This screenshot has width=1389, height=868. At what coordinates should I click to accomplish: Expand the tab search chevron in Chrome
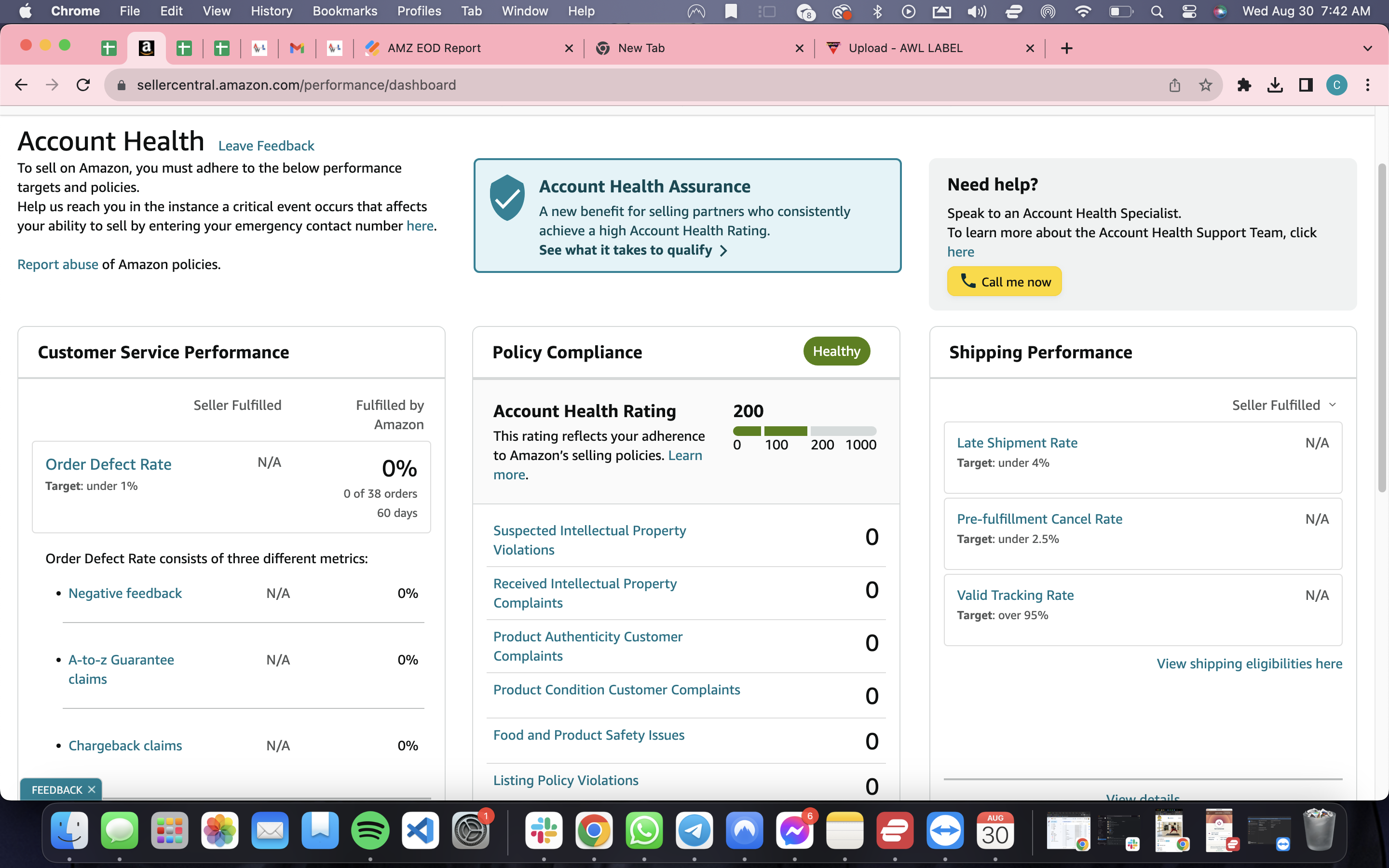(1368, 48)
